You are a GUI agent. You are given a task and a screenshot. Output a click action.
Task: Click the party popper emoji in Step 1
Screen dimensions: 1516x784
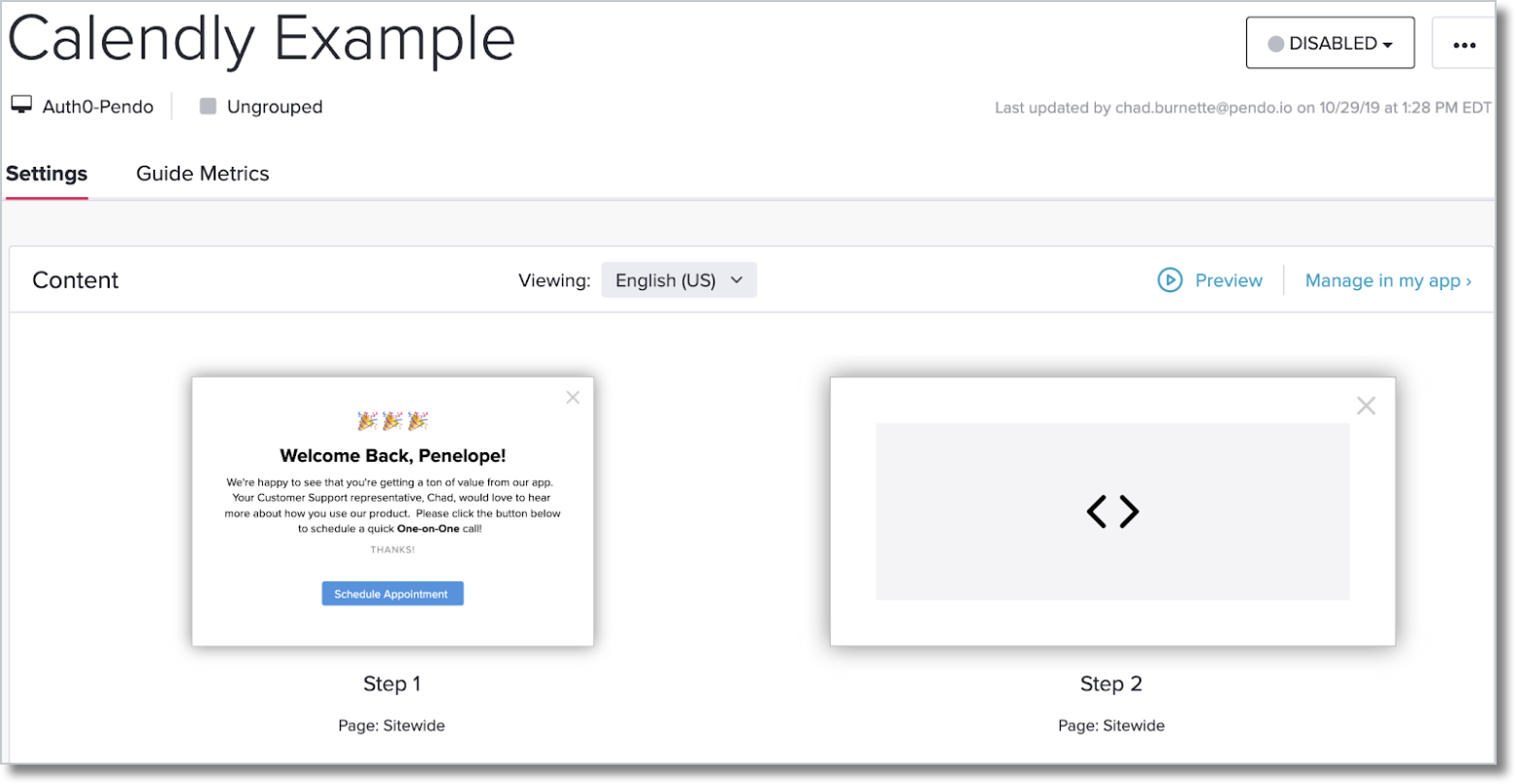392,420
